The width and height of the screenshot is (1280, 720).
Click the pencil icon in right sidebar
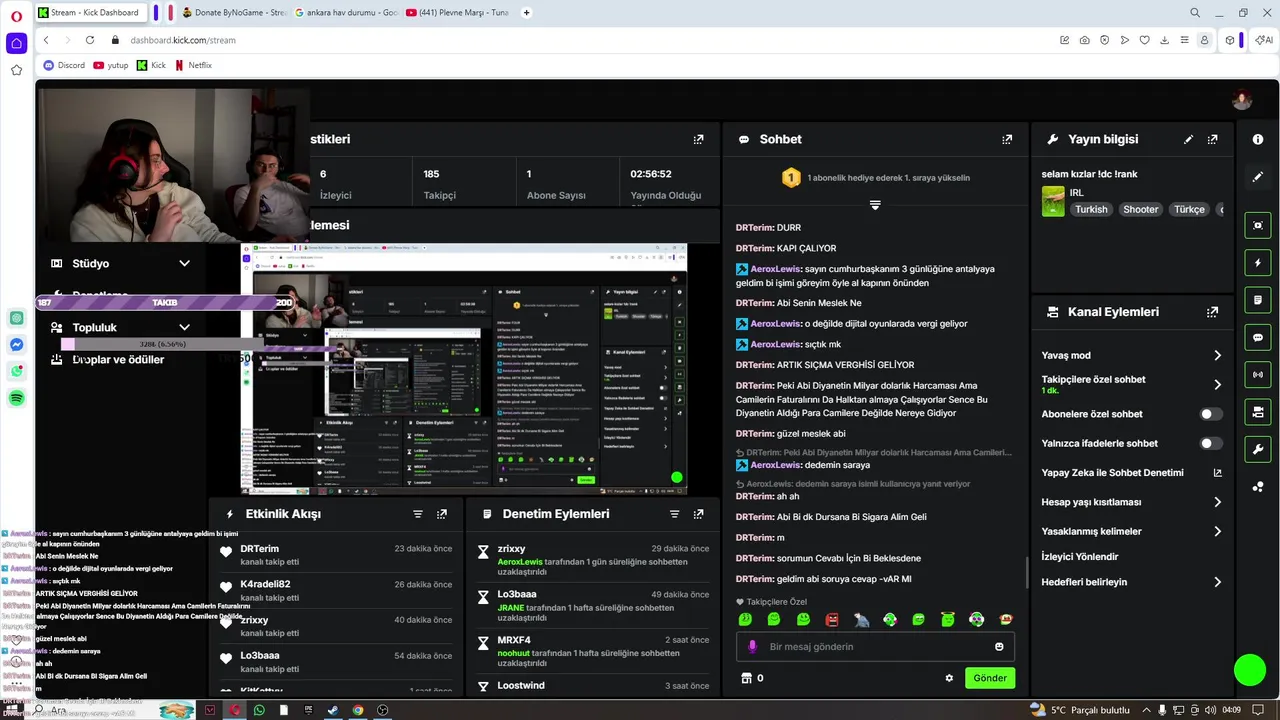pyautogui.click(x=1258, y=176)
